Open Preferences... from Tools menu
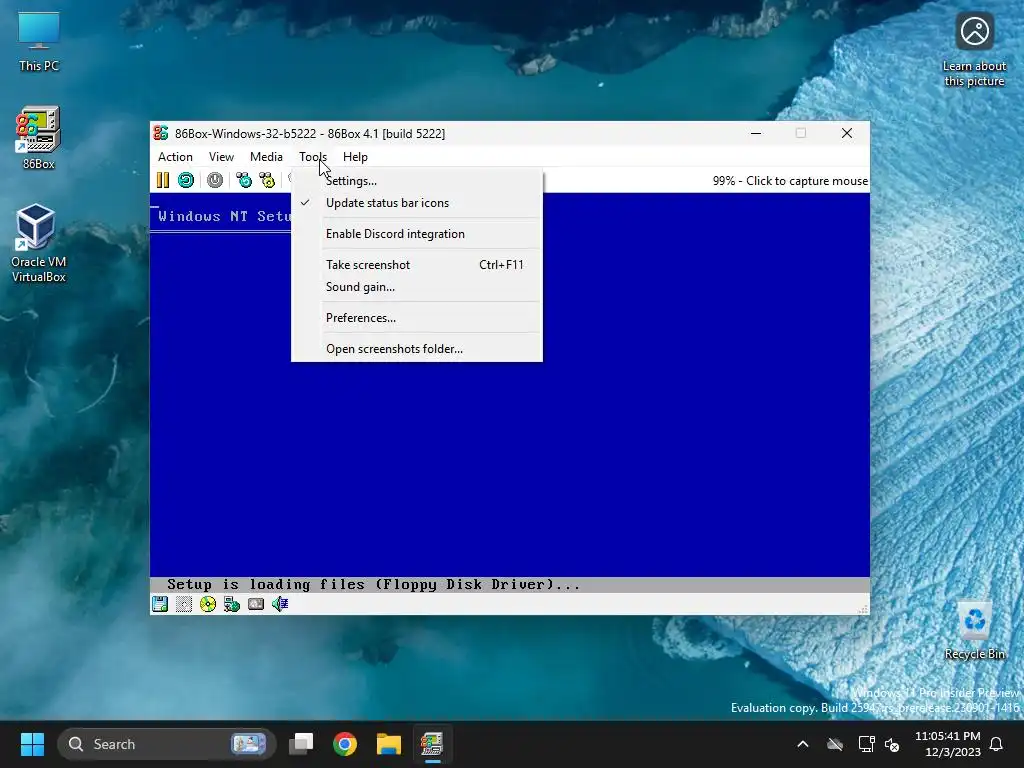1024x768 pixels. click(417, 318)
